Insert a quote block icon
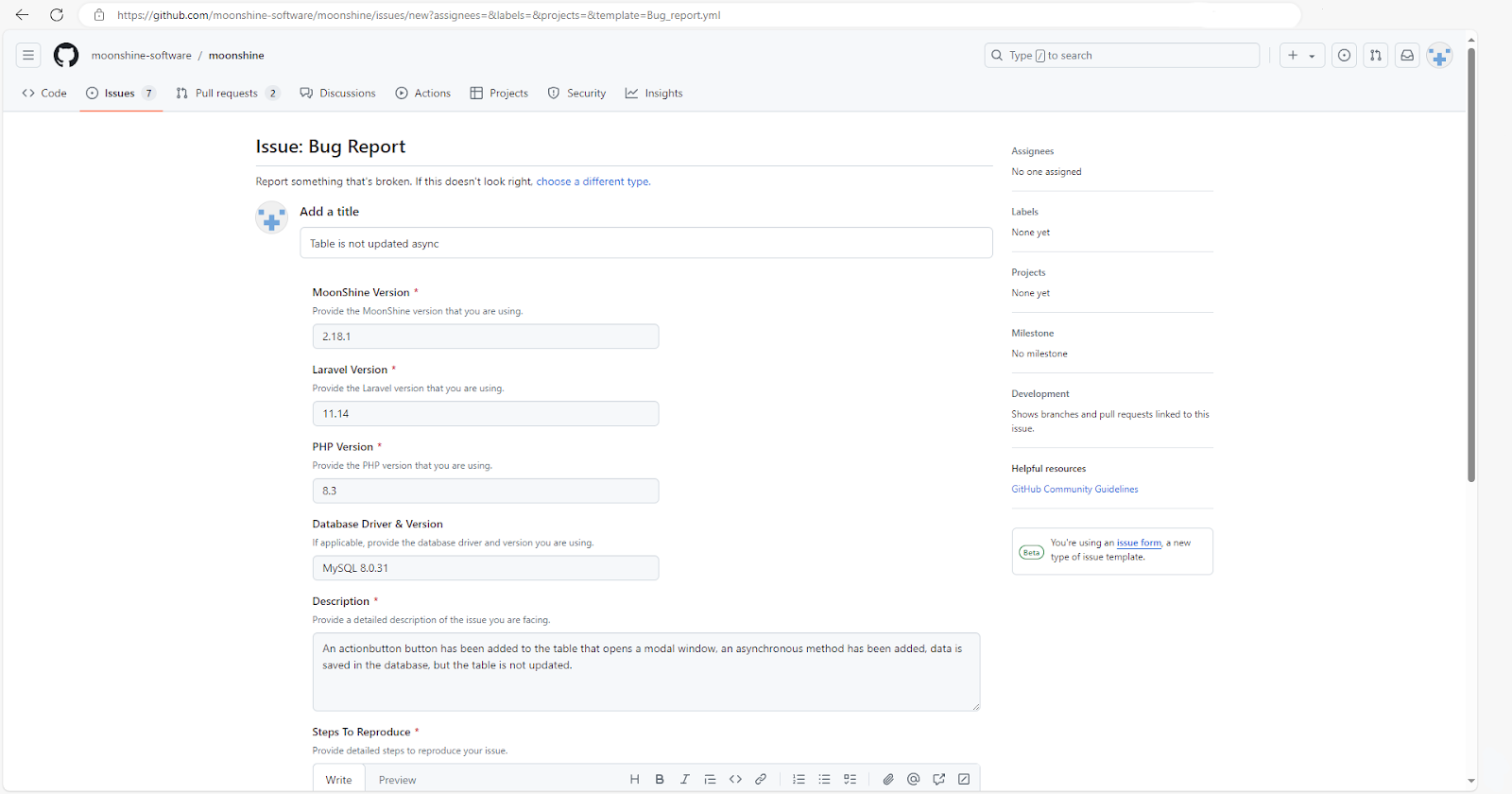The width and height of the screenshot is (1512, 794). pos(710,779)
